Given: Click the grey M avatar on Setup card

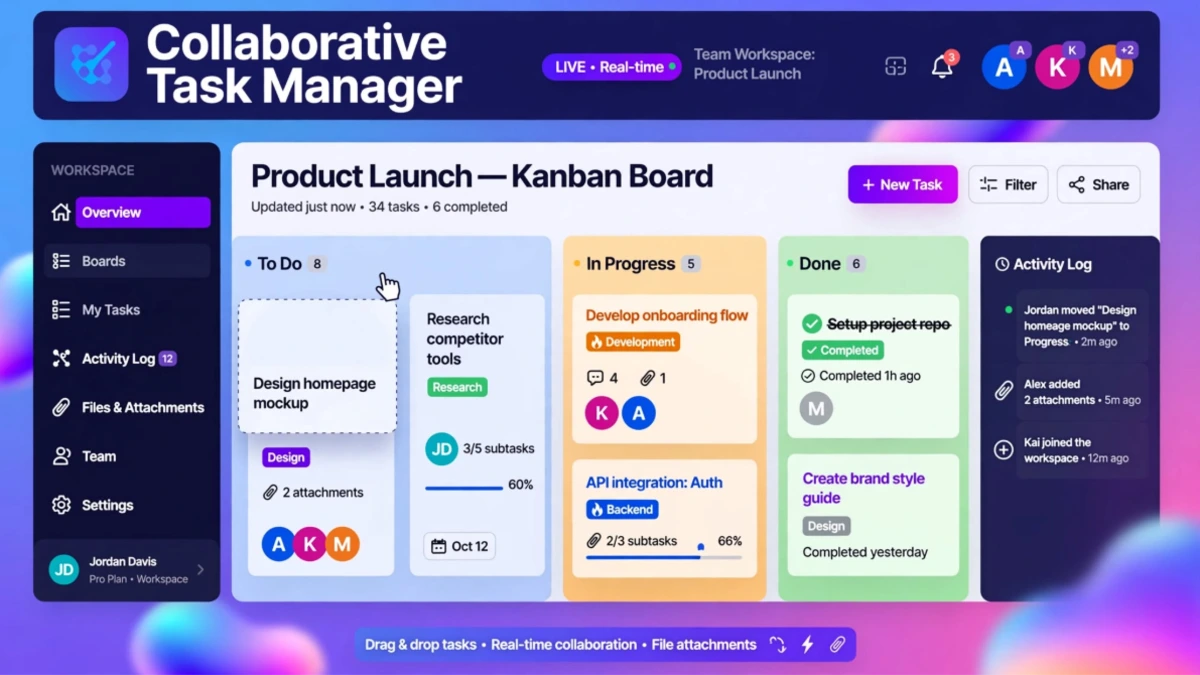Looking at the screenshot, I should 816,408.
